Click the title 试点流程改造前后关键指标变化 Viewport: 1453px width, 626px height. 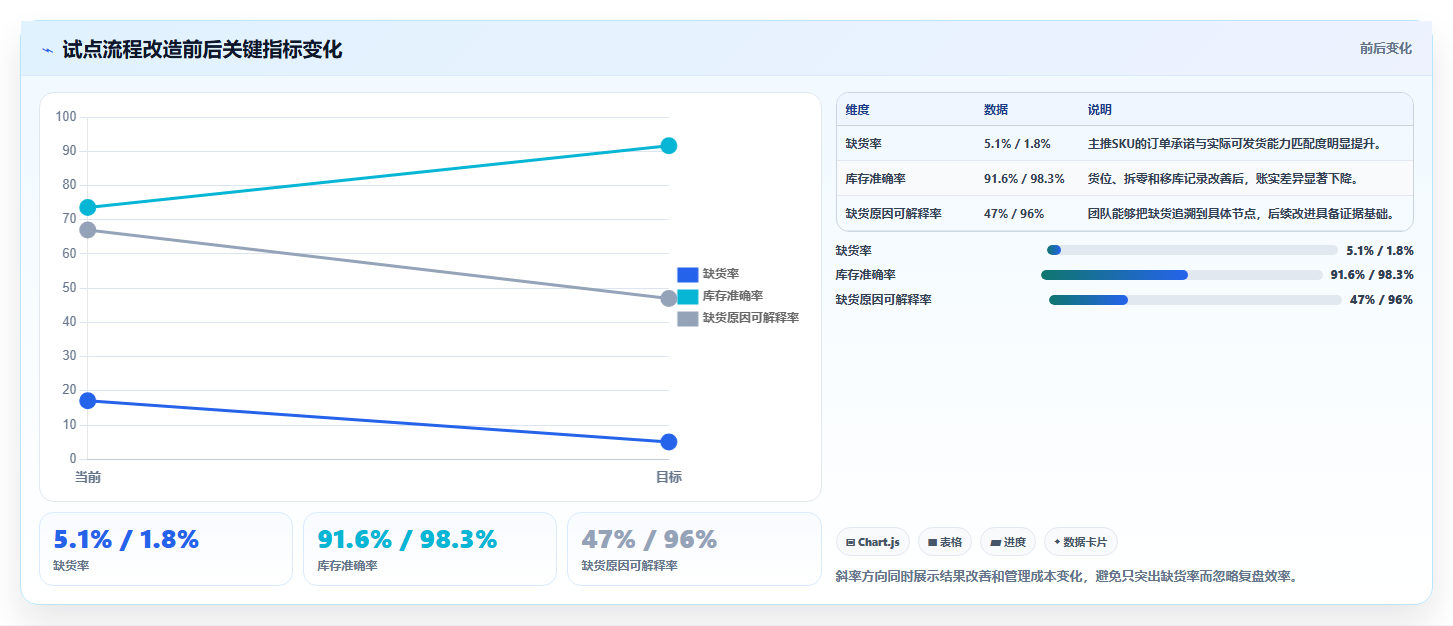[202, 50]
